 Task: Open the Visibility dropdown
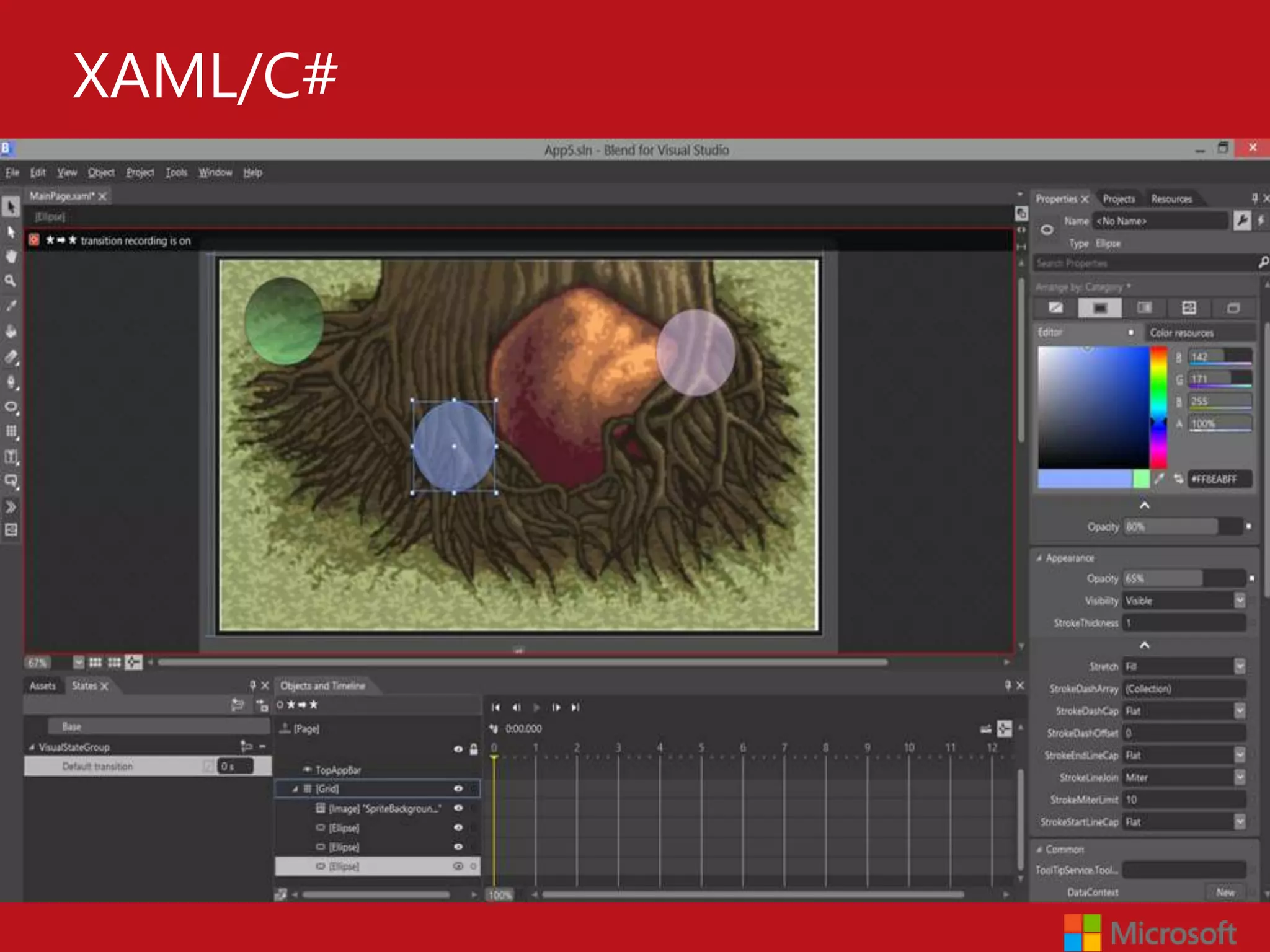point(1240,601)
